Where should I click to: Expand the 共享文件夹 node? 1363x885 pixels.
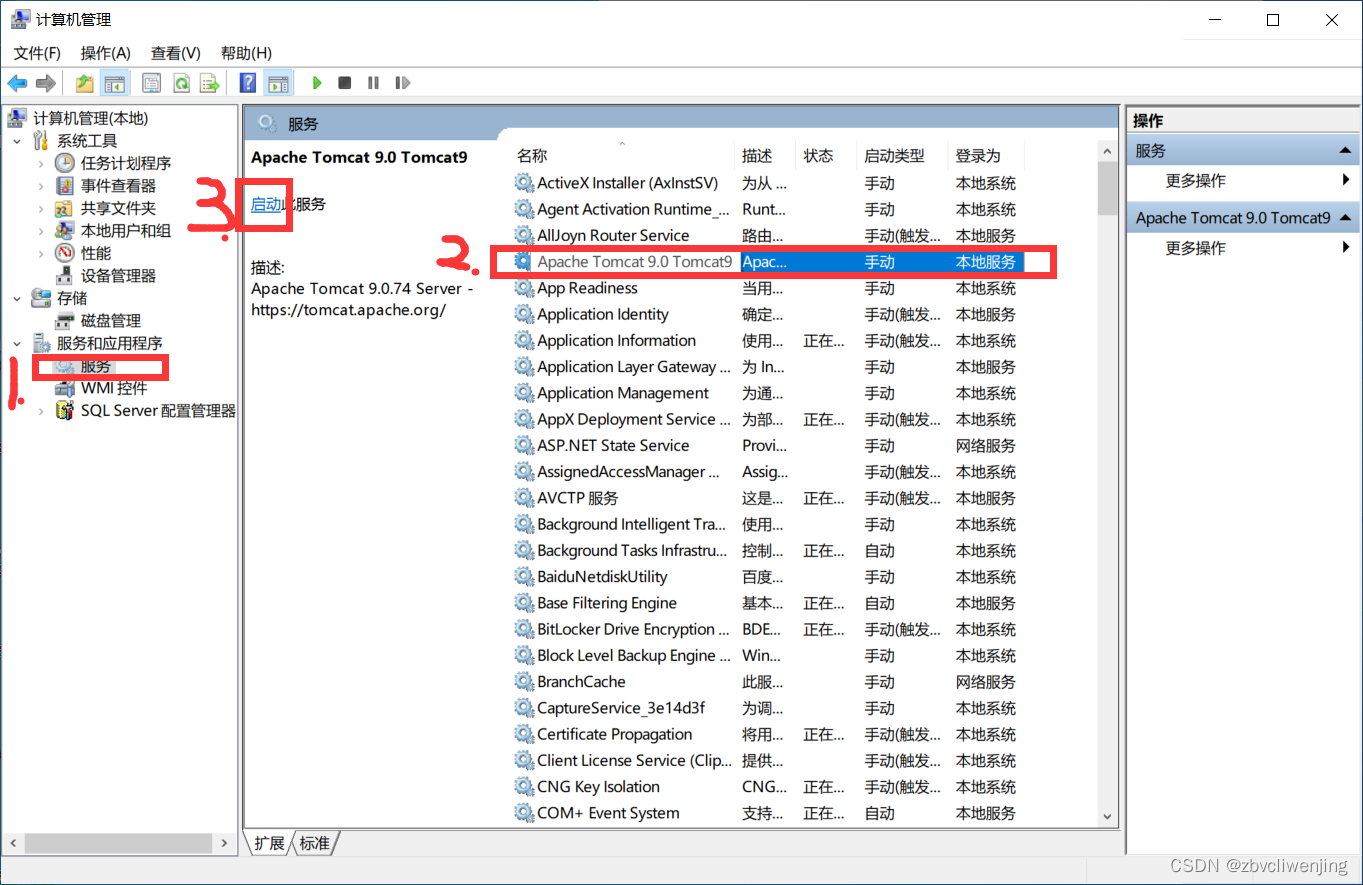[x=41, y=208]
